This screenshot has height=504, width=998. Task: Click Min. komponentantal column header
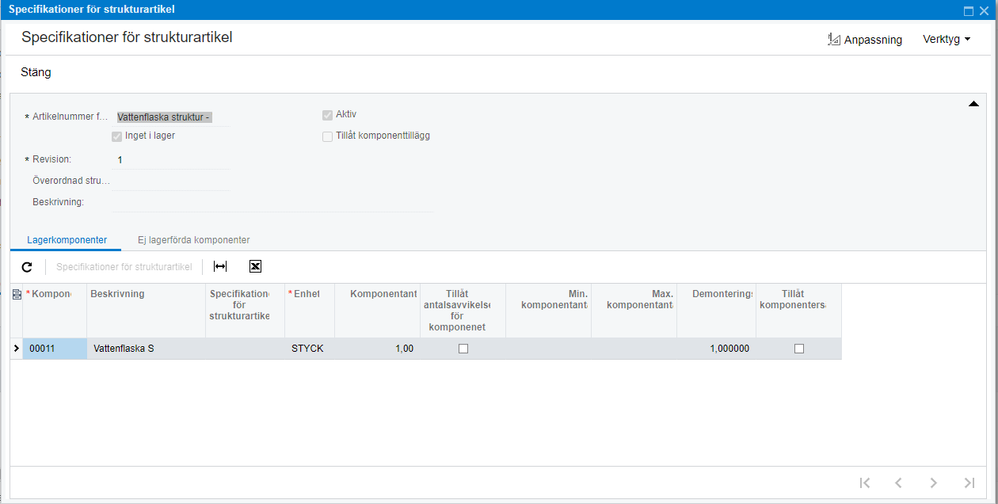click(x=549, y=311)
